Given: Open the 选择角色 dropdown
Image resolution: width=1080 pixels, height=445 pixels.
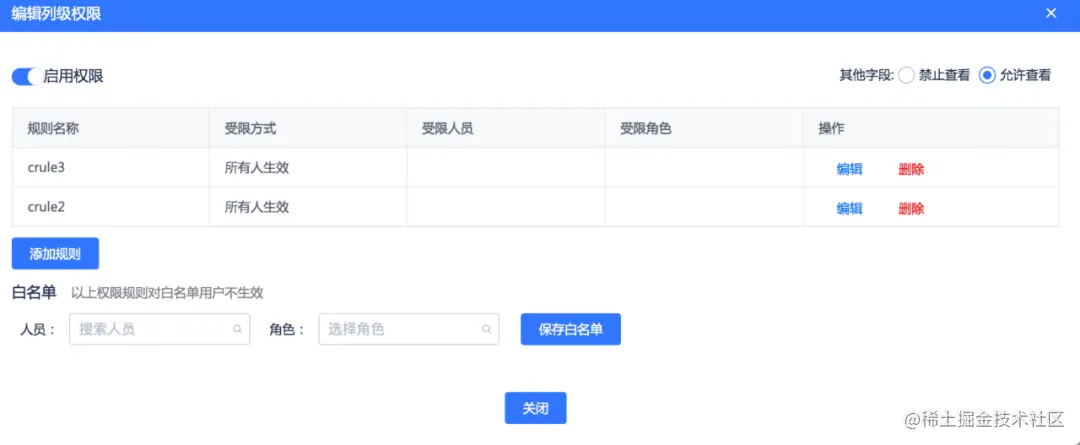Looking at the screenshot, I should (408, 329).
